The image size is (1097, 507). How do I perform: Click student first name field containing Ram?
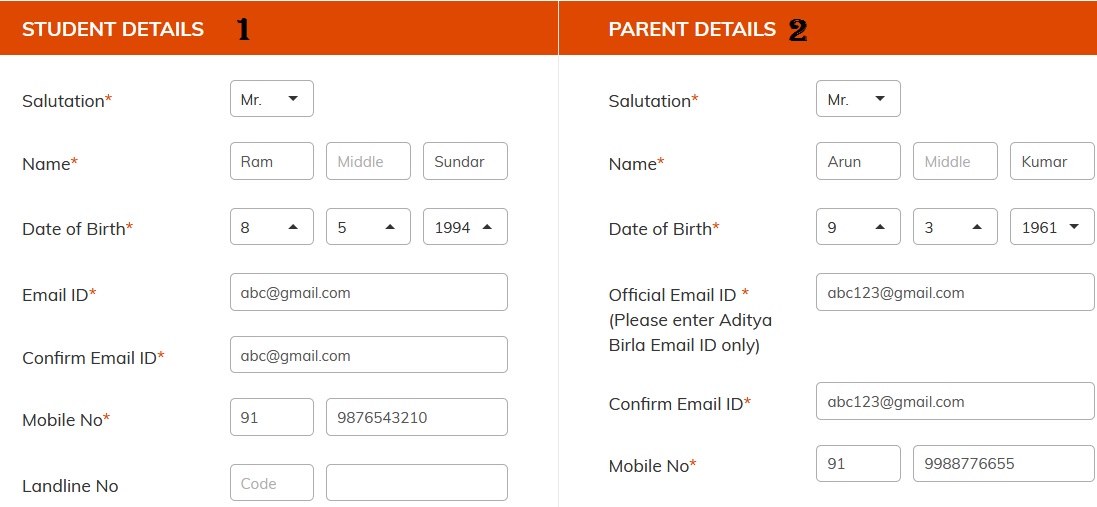tap(271, 161)
